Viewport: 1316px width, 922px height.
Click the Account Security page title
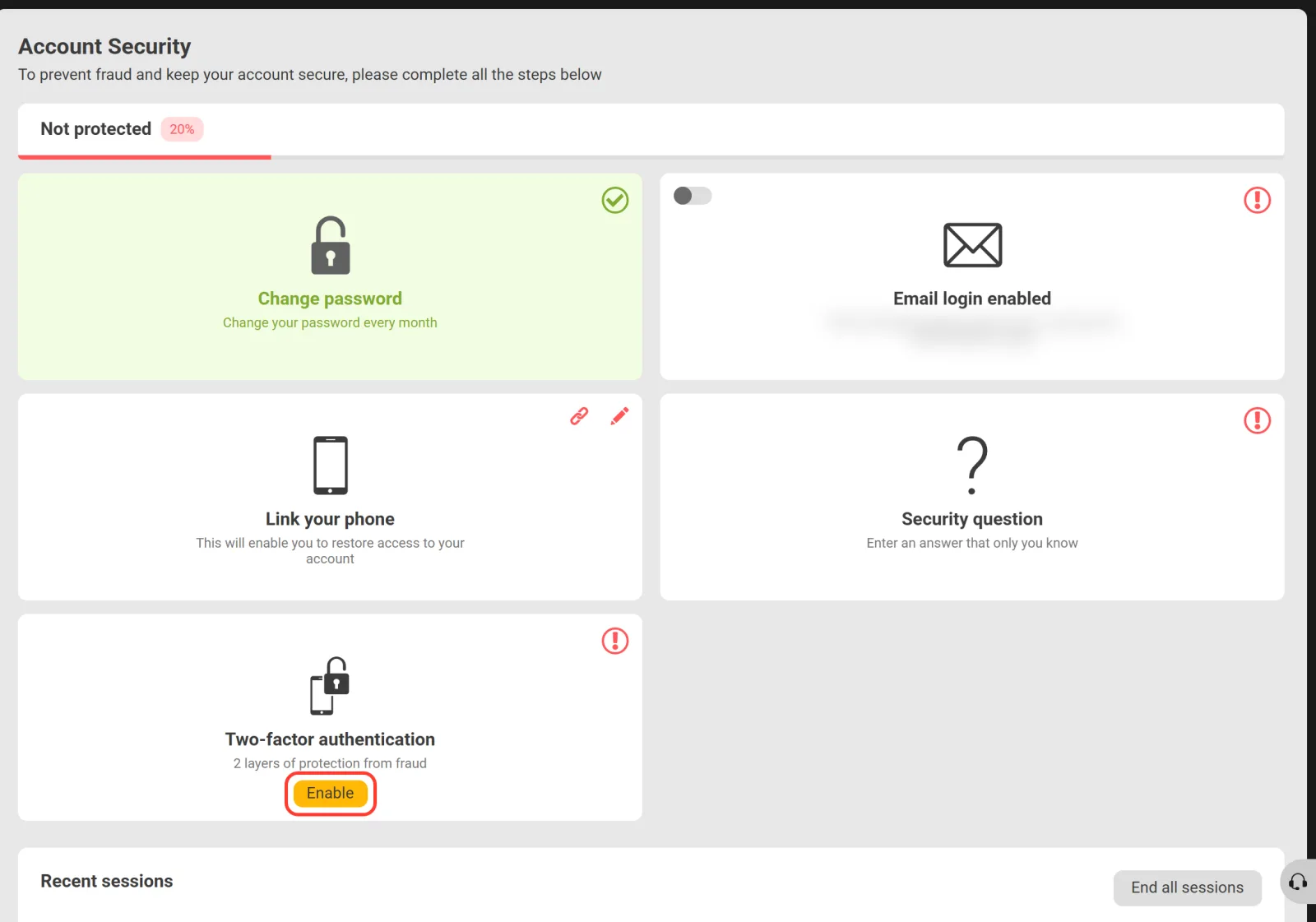click(104, 46)
